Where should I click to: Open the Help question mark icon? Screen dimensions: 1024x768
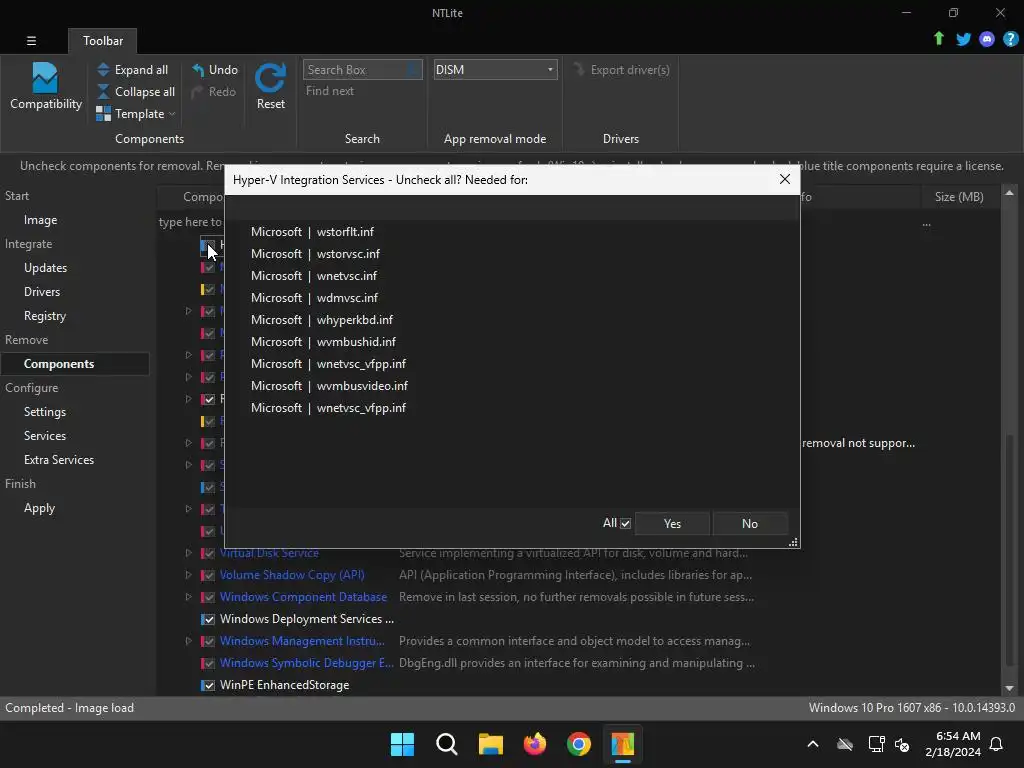[x=1010, y=39]
